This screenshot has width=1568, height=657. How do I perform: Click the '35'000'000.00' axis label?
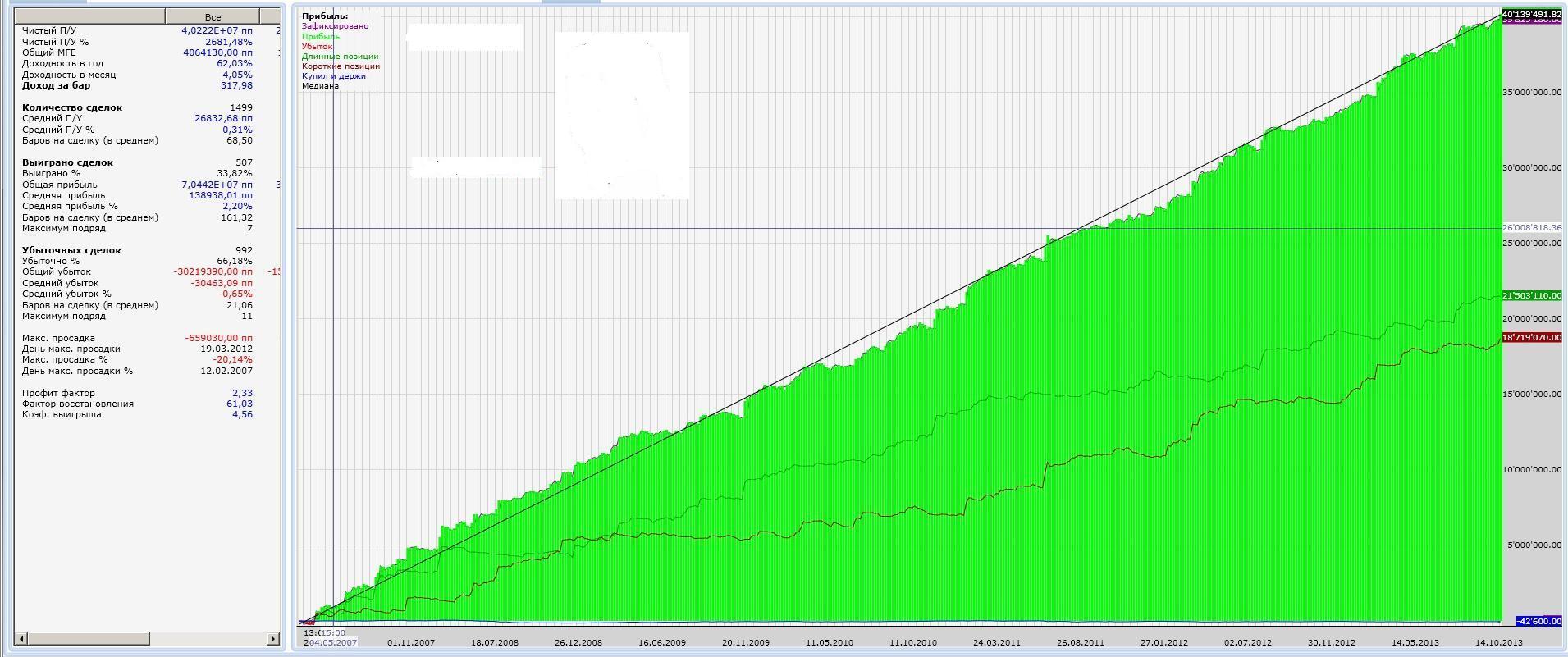click(1532, 93)
